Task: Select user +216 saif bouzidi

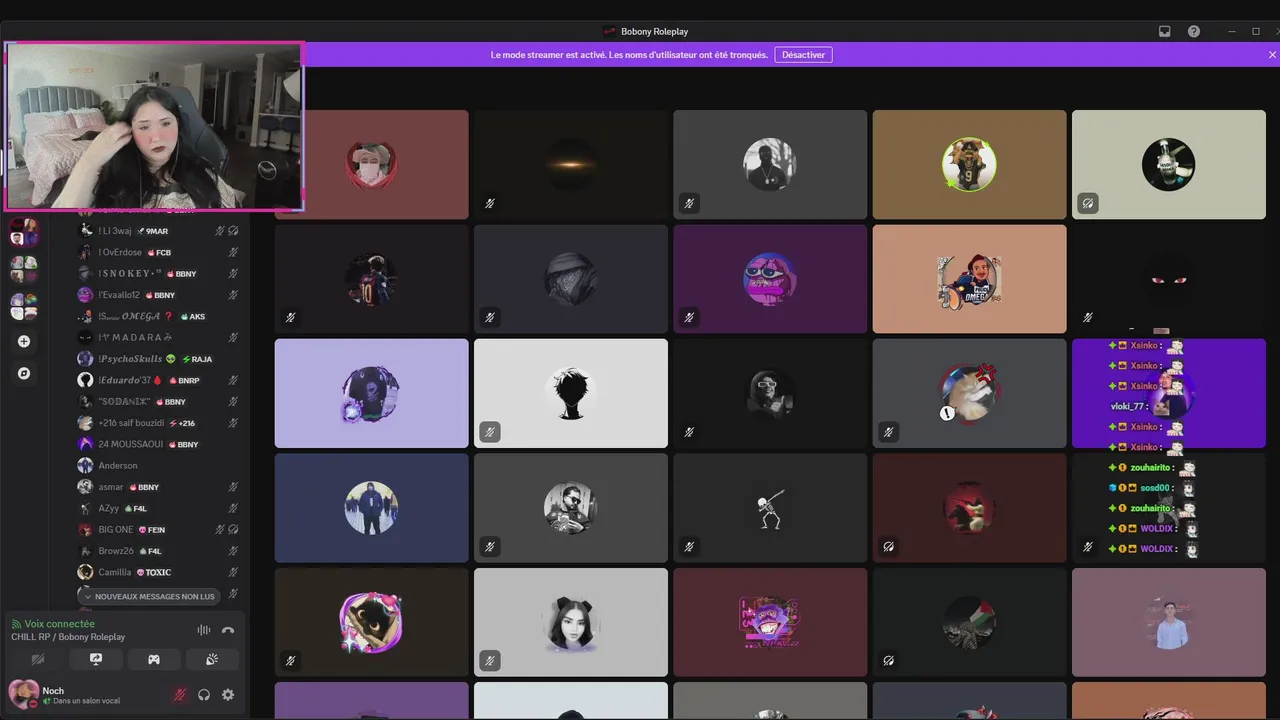Action: pyautogui.click(x=158, y=423)
